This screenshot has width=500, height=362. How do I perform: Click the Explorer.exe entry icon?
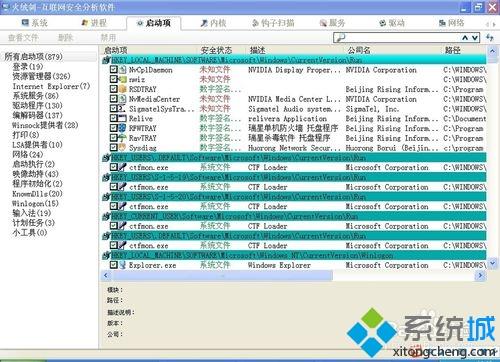[x=123, y=265]
